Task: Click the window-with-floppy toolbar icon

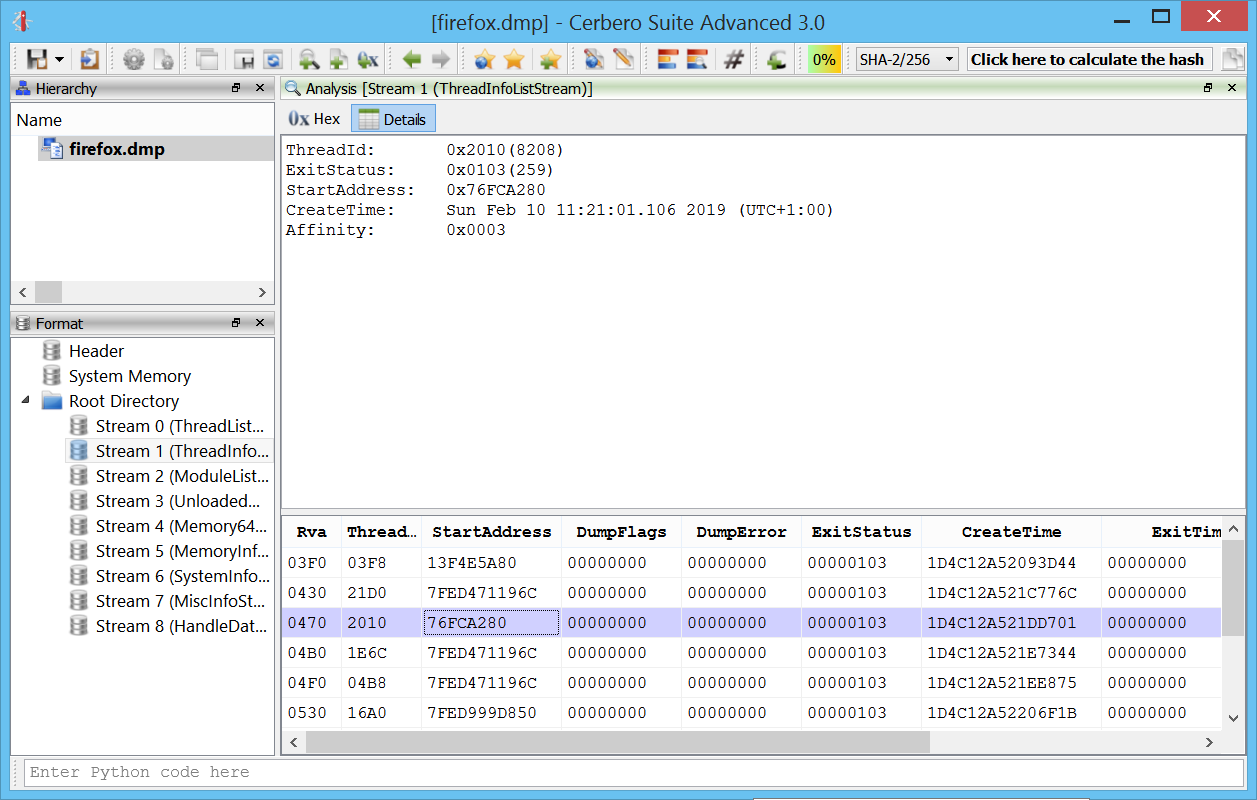Action: 243,59
